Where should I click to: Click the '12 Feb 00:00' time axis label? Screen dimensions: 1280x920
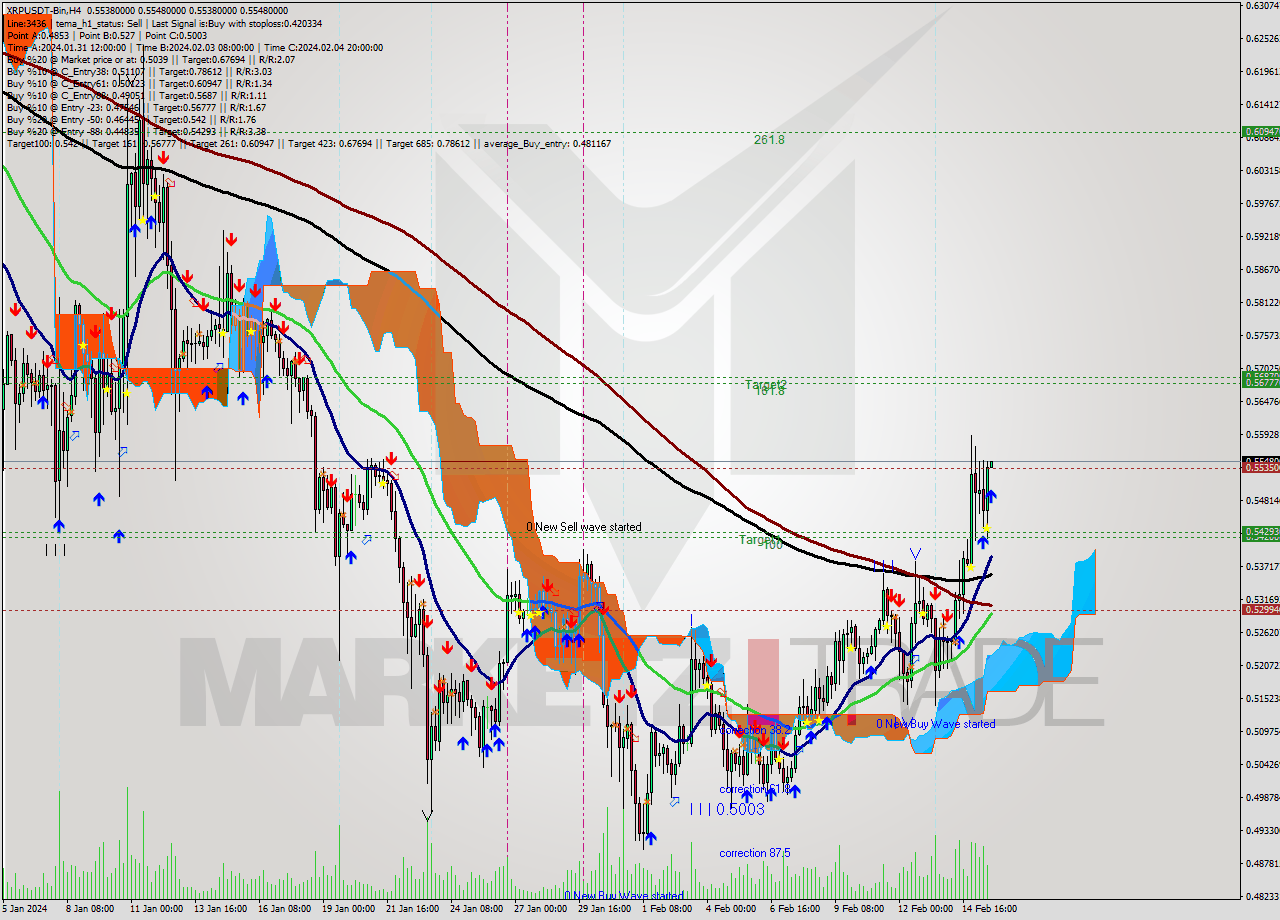(924, 909)
